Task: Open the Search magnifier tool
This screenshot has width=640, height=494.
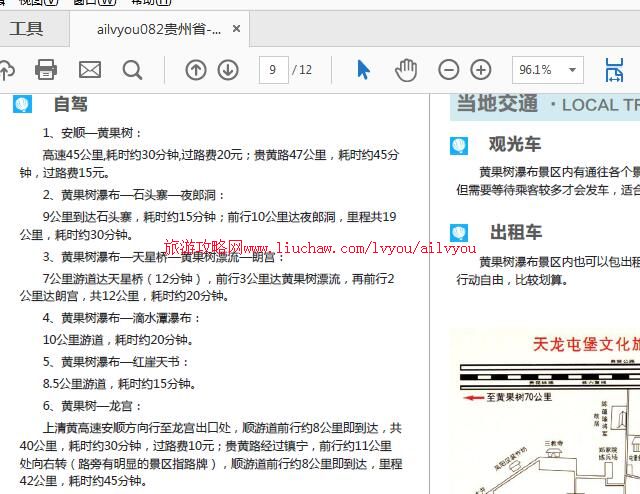Action: pos(132,70)
